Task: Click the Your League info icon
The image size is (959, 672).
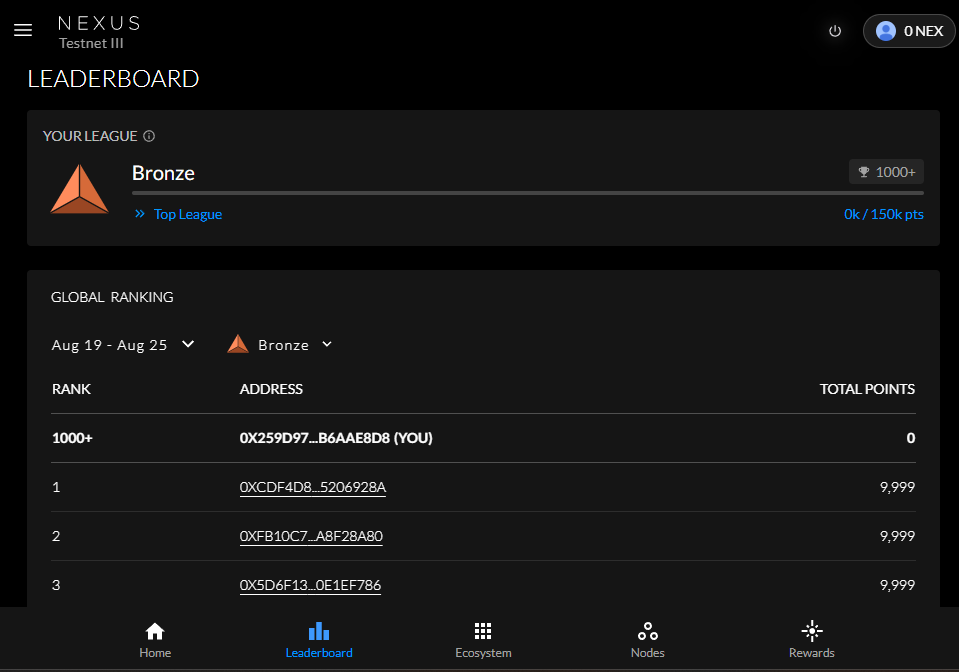Action: point(149,136)
